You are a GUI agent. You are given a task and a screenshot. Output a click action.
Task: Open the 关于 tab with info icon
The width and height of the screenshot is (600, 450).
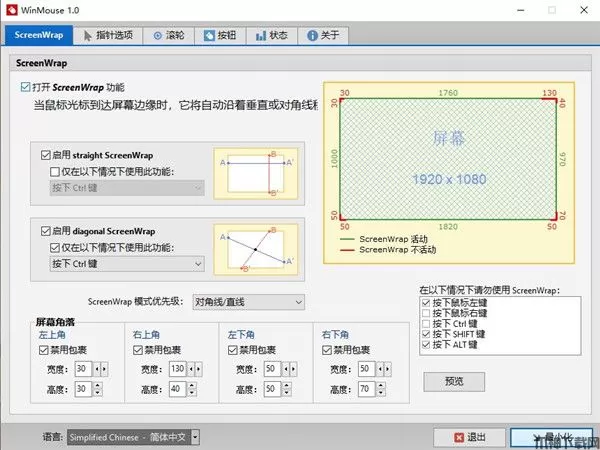click(322, 36)
